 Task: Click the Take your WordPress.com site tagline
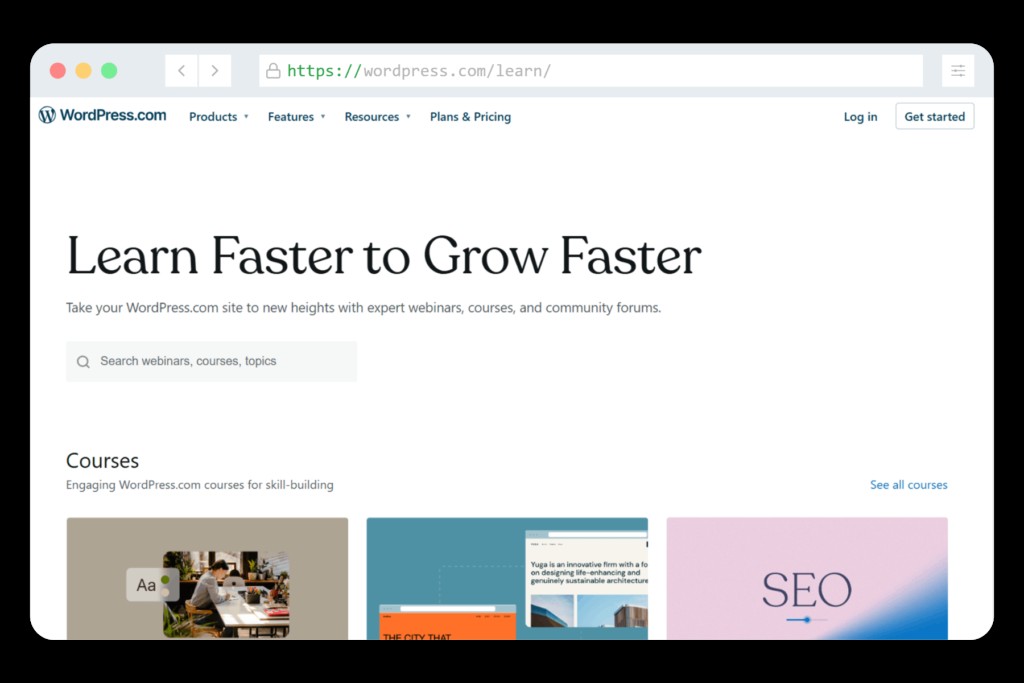[363, 308]
